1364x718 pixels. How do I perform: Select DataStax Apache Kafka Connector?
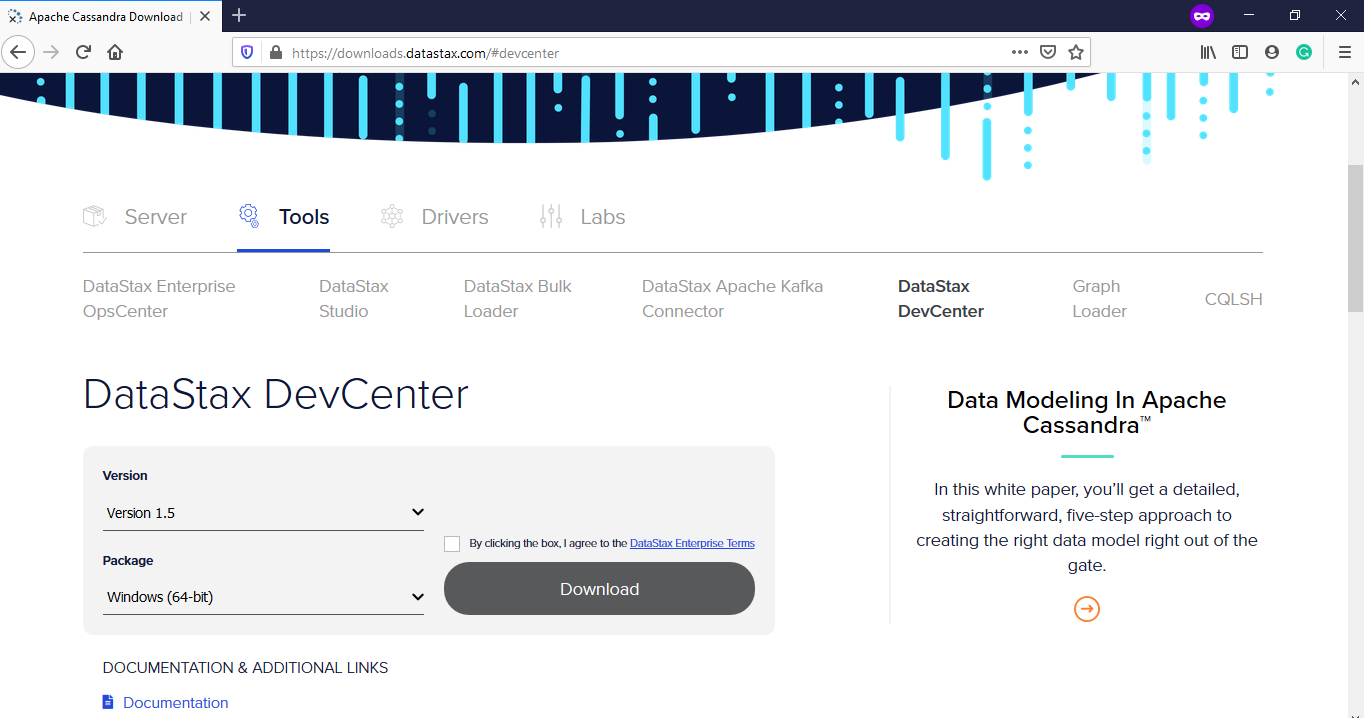tap(733, 299)
